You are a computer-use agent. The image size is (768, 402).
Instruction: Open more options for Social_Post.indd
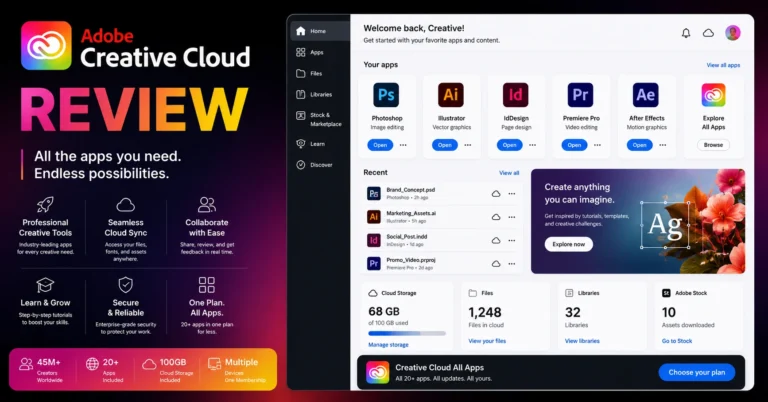pyautogui.click(x=512, y=240)
